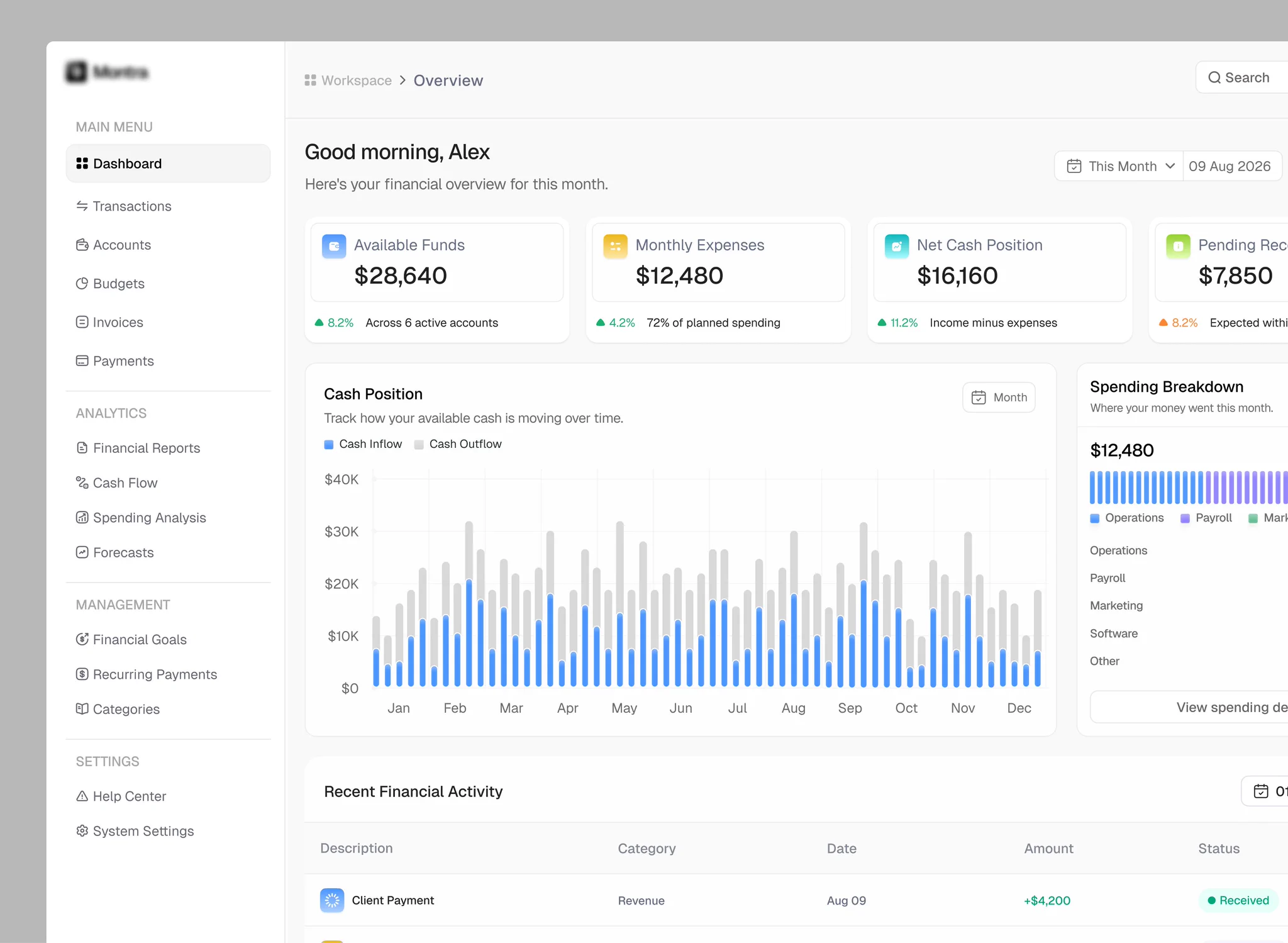Screen dimensions: 1288x943
Task: Click the Search input field
Action: tap(1242, 77)
